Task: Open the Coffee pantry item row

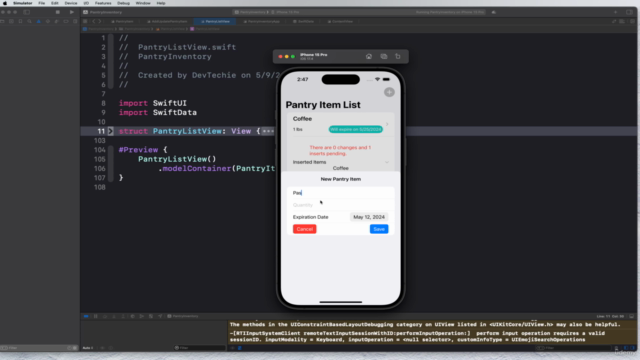Action: pos(340,124)
